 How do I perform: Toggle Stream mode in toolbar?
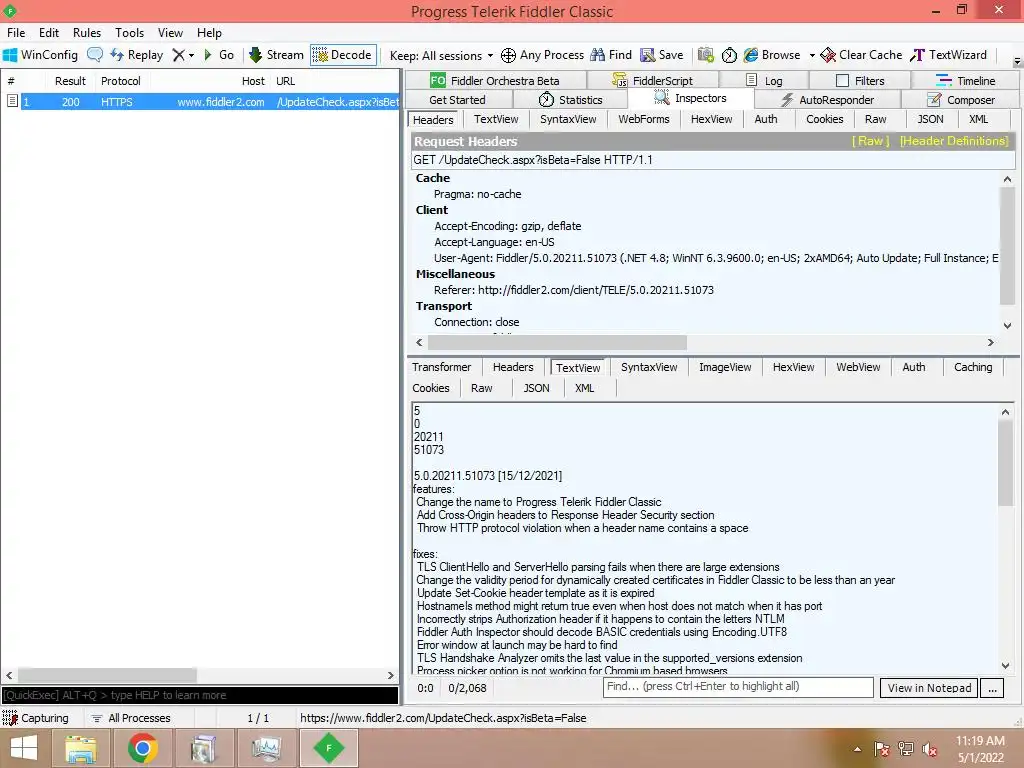point(276,55)
